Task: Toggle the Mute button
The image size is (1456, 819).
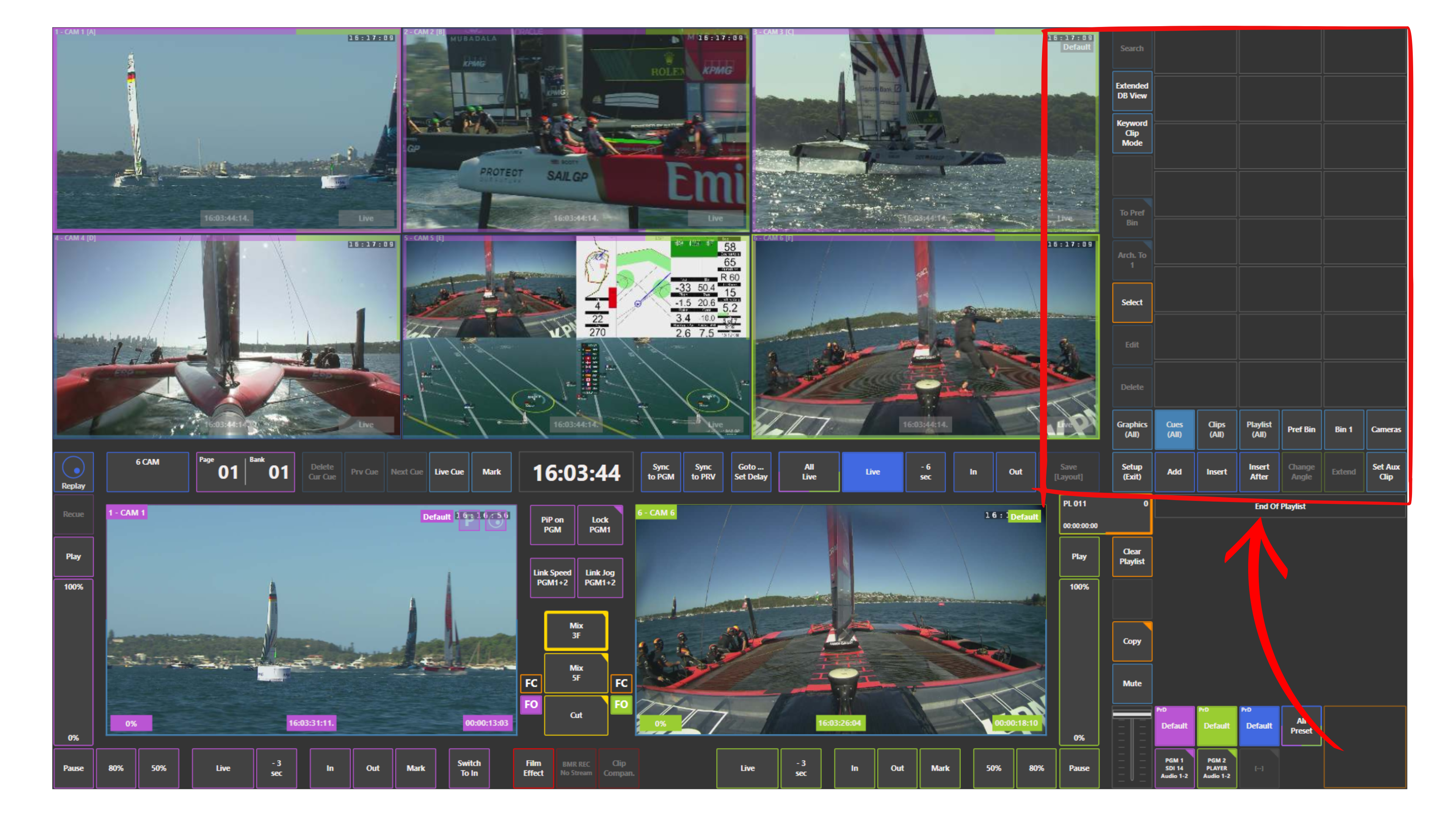Action: [x=1131, y=683]
